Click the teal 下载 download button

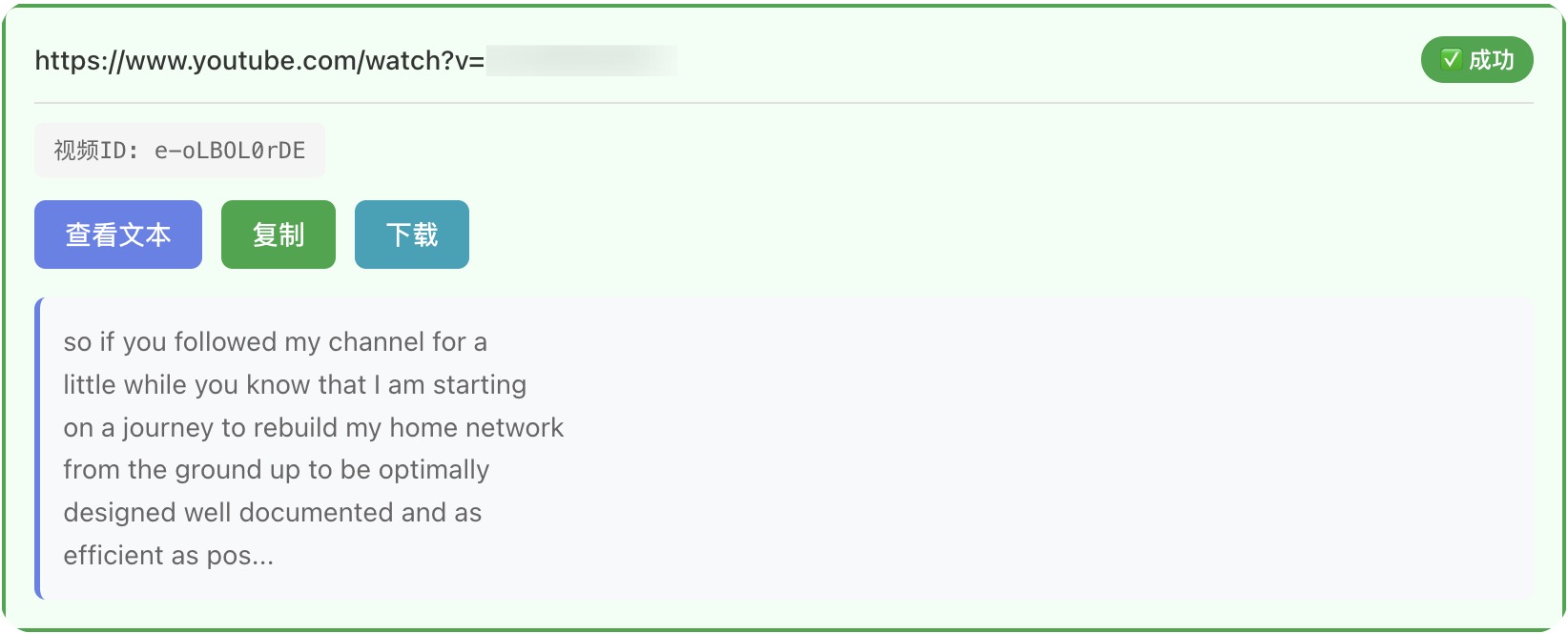pyautogui.click(x=411, y=235)
